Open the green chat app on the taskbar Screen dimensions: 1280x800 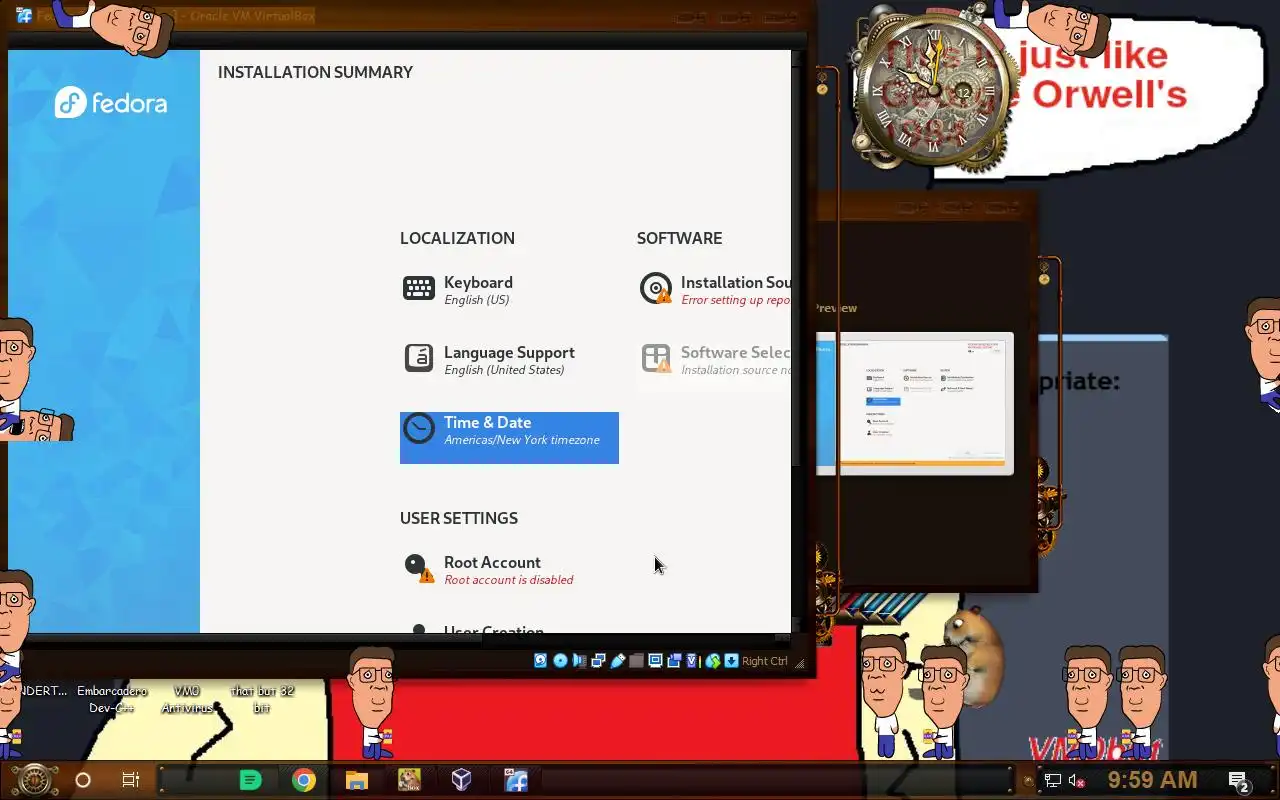[251, 780]
